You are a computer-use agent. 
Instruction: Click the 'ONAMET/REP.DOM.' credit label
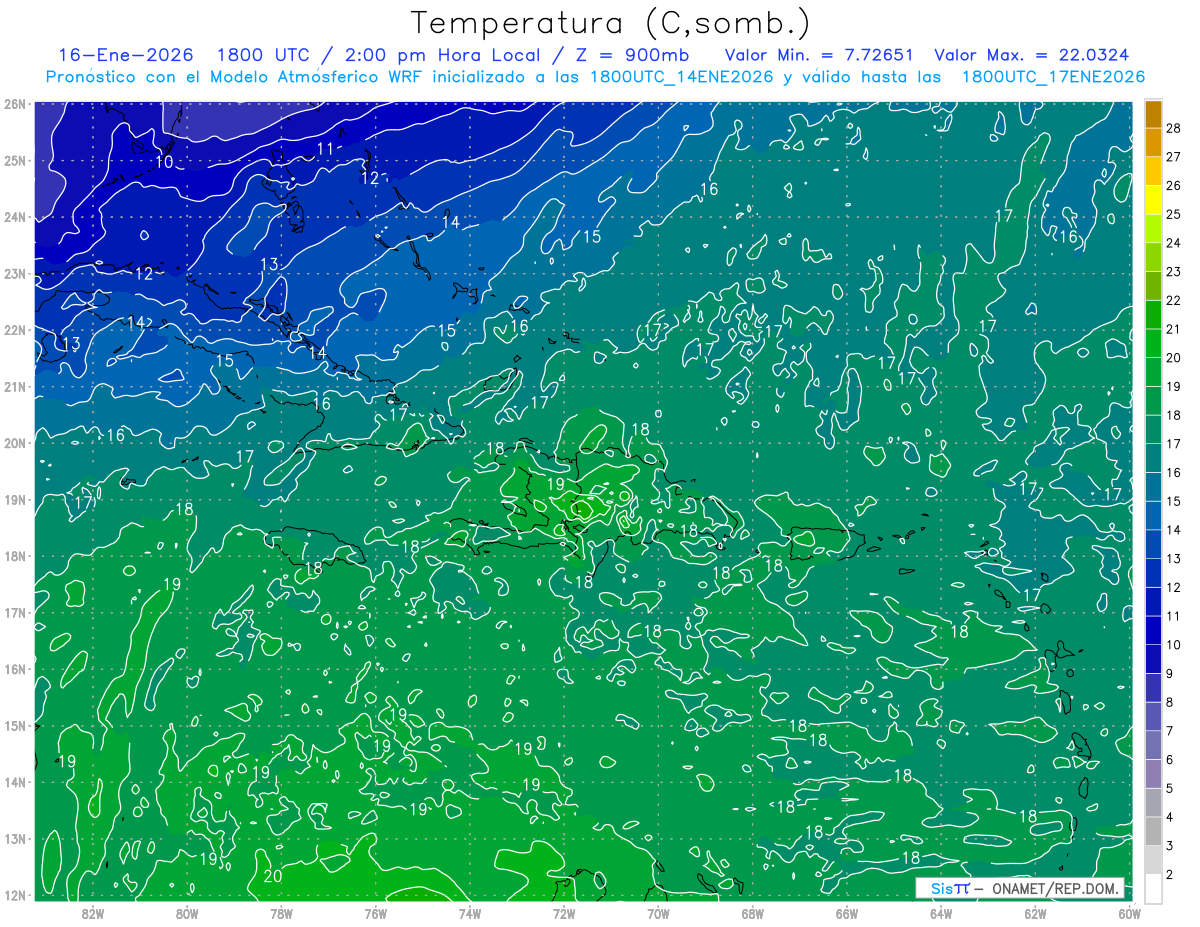tap(1054, 889)
